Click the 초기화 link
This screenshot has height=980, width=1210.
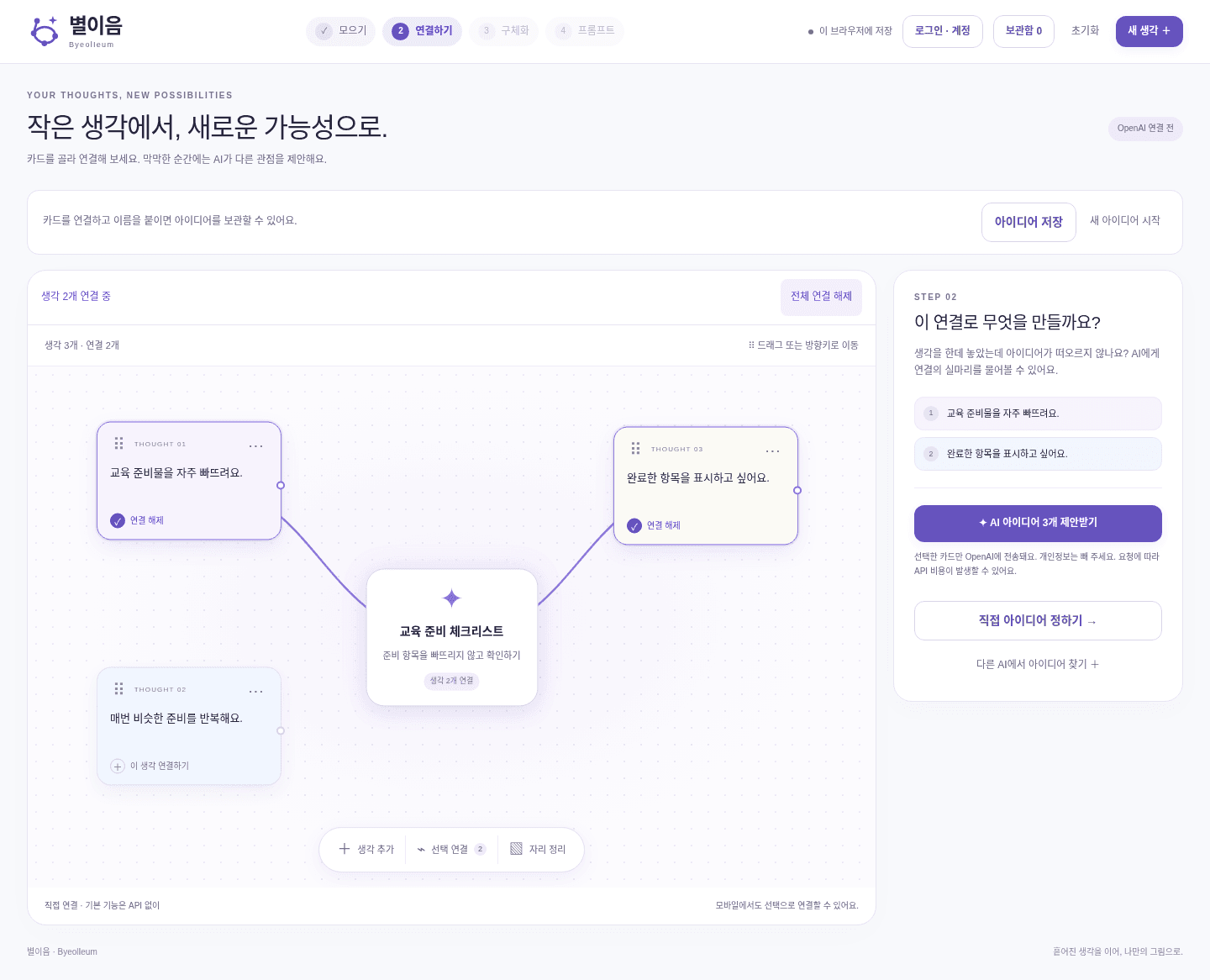[1085, 31]
